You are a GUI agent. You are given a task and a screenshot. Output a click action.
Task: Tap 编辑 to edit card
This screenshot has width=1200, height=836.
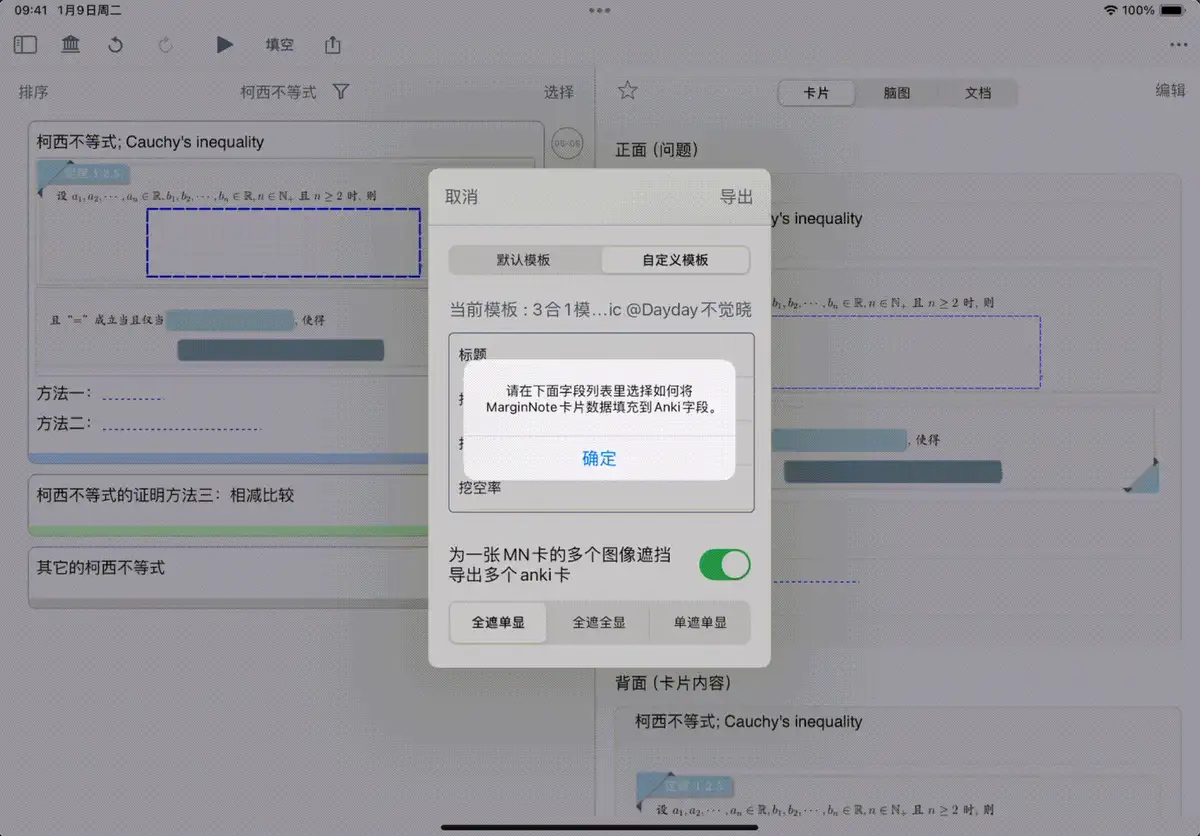pos(1171,90)
